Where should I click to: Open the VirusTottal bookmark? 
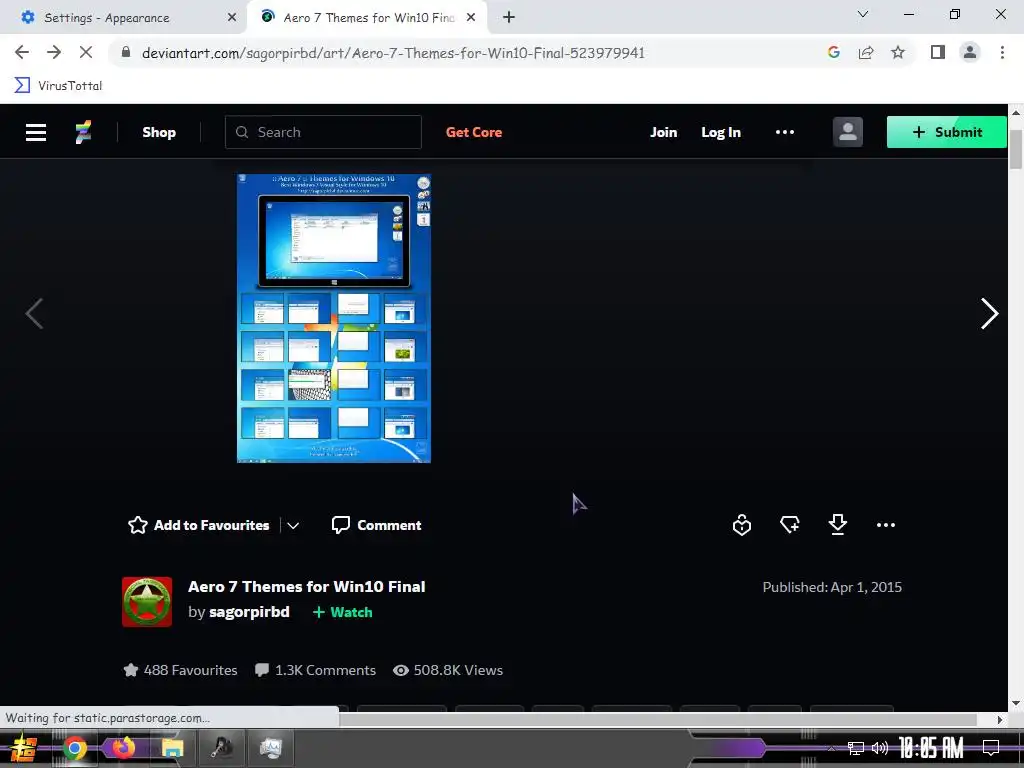59,86
